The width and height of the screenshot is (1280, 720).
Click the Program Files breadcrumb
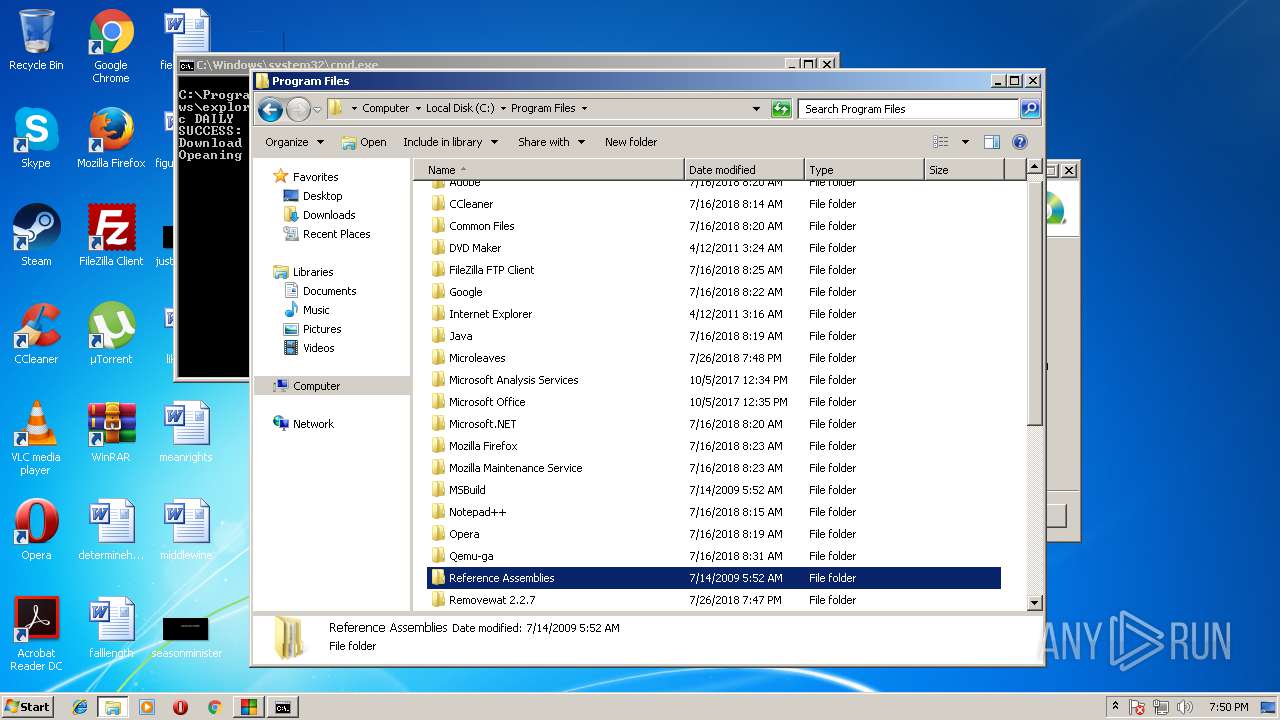tap(543, 109)
